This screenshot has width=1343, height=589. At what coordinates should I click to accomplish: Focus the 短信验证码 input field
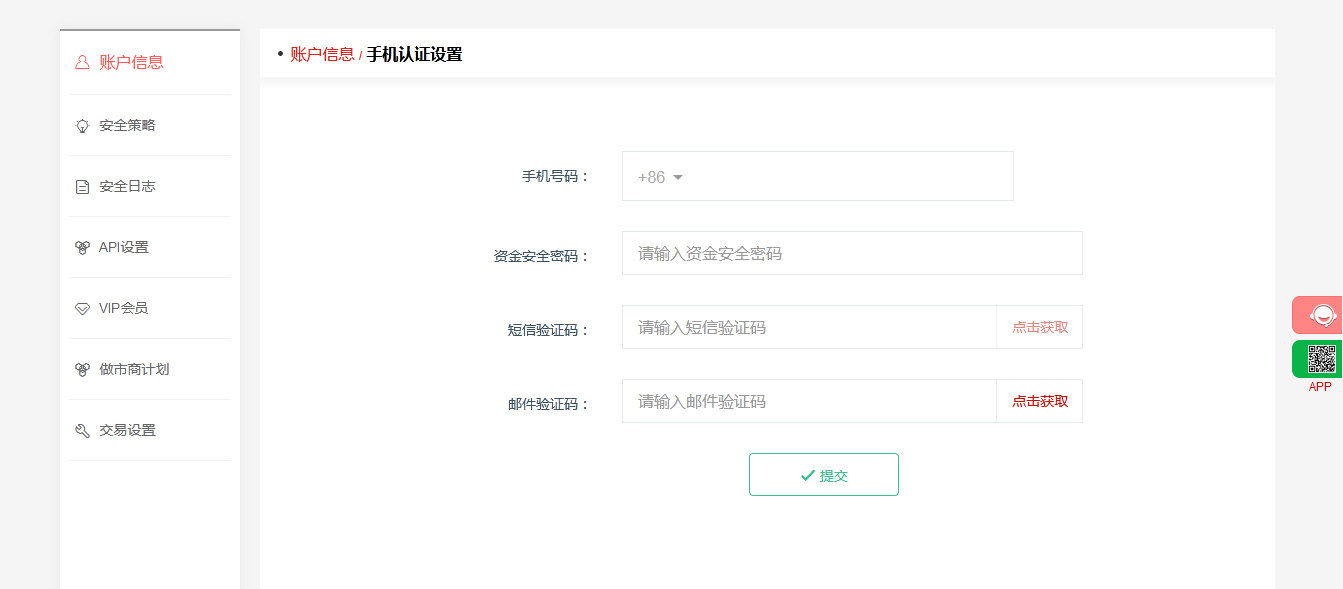809,327
